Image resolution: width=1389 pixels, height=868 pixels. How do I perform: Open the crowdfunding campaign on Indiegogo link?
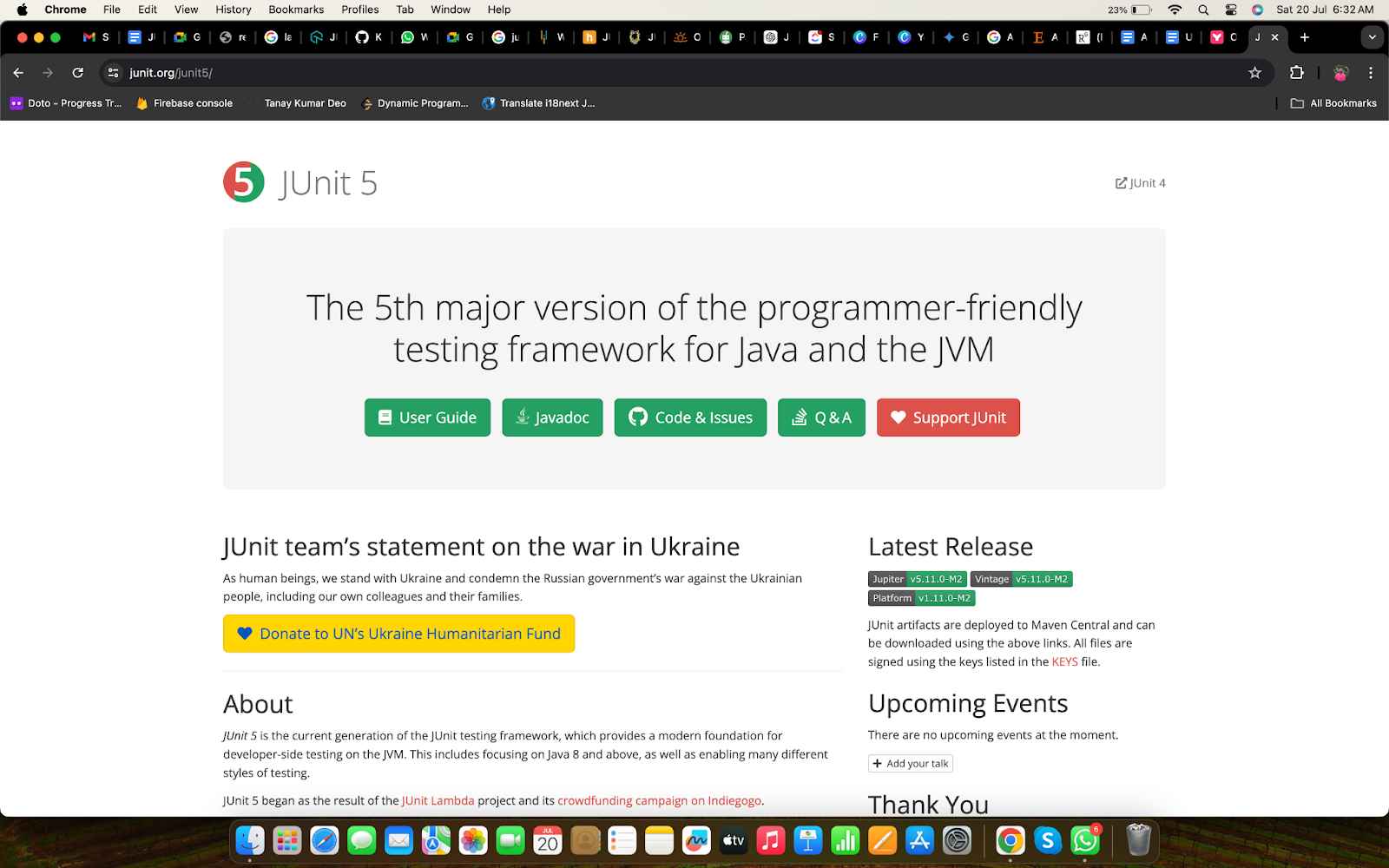coord(659,800)
